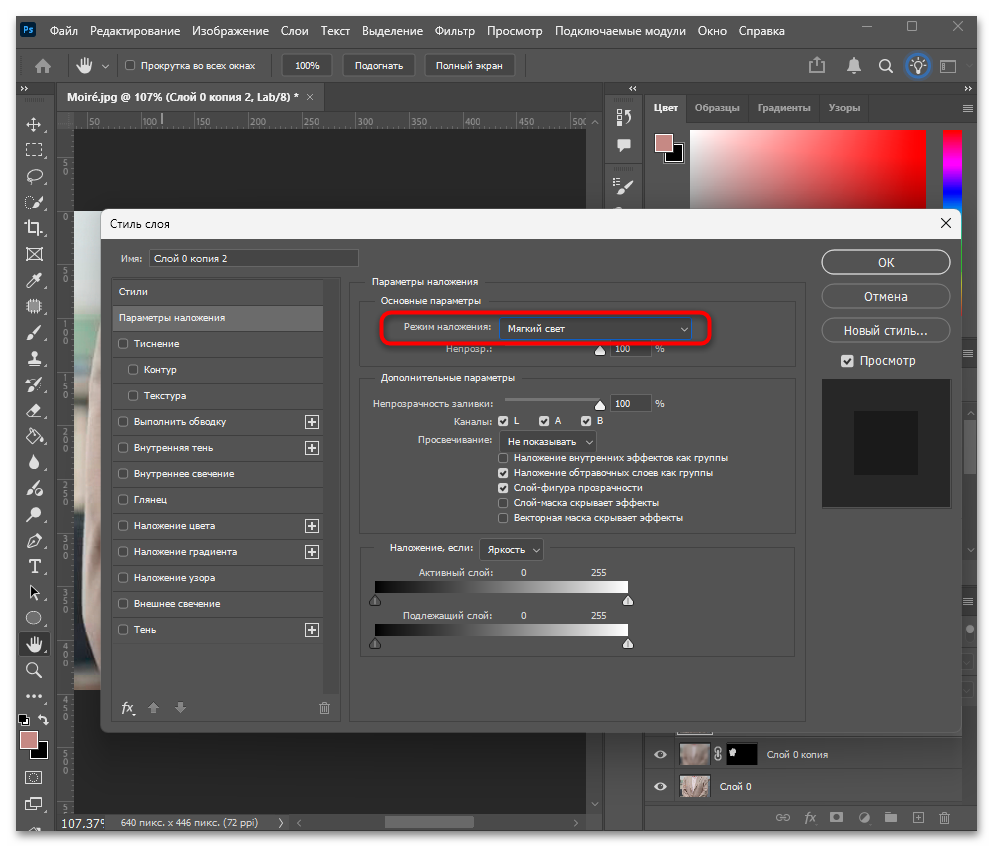This screenshot has height=847, width=993.
Task: Enable Слой-маска скрывает эффекты checkbox
Action: pos(503,503)
